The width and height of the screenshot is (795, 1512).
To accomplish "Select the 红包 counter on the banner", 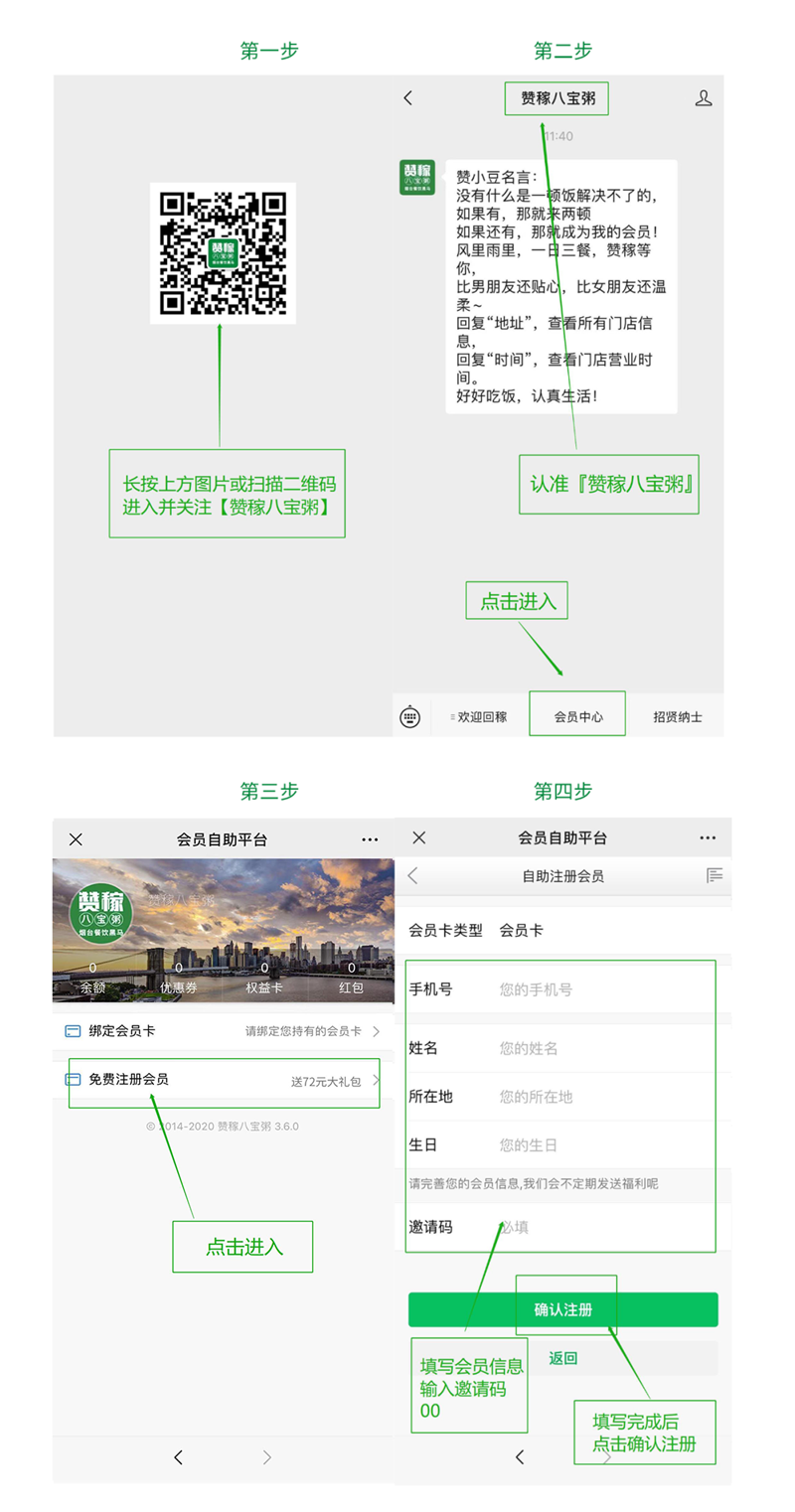I will (351, 978).
